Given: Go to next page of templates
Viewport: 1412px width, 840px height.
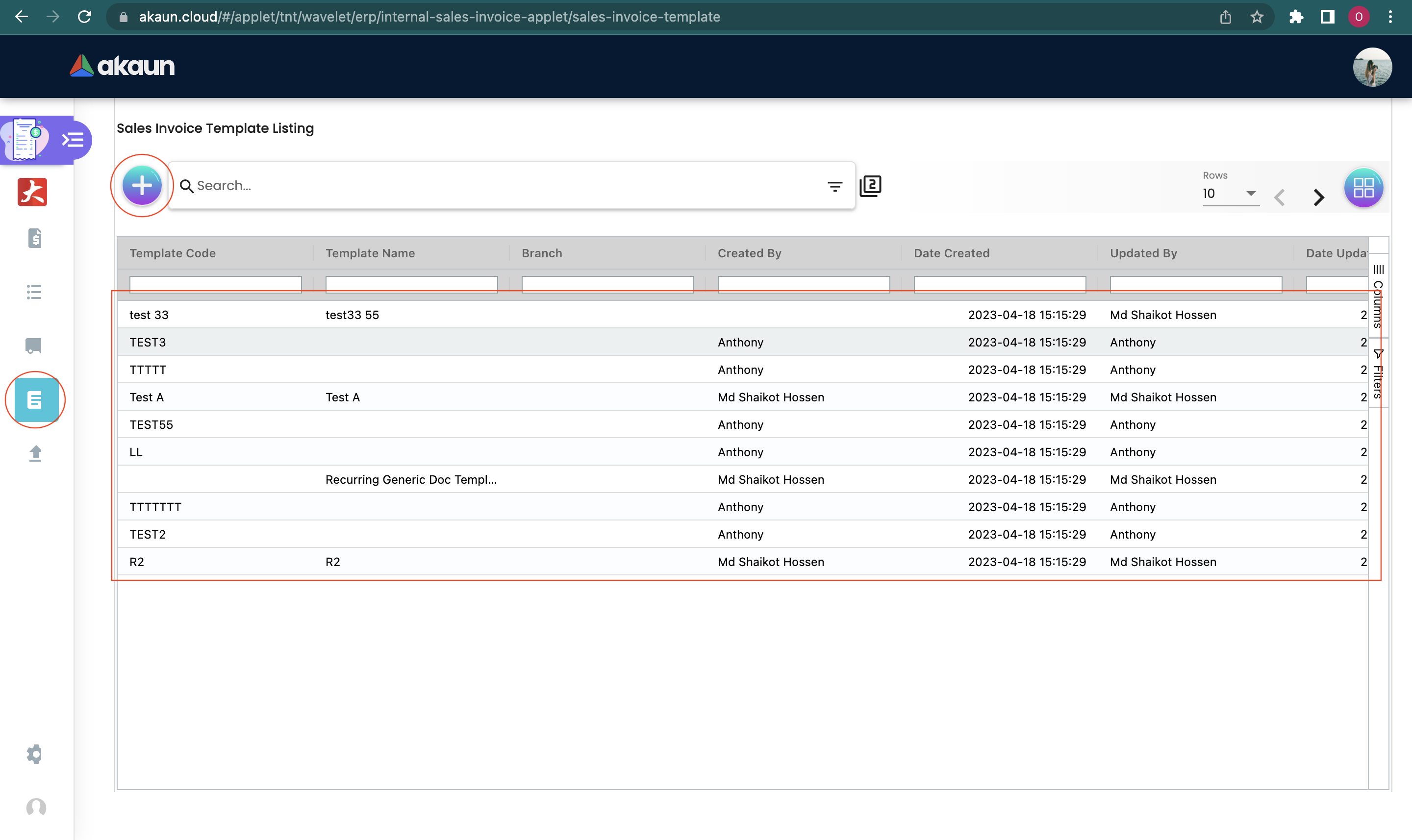Looking at the screenshot, I should 1318,197.
